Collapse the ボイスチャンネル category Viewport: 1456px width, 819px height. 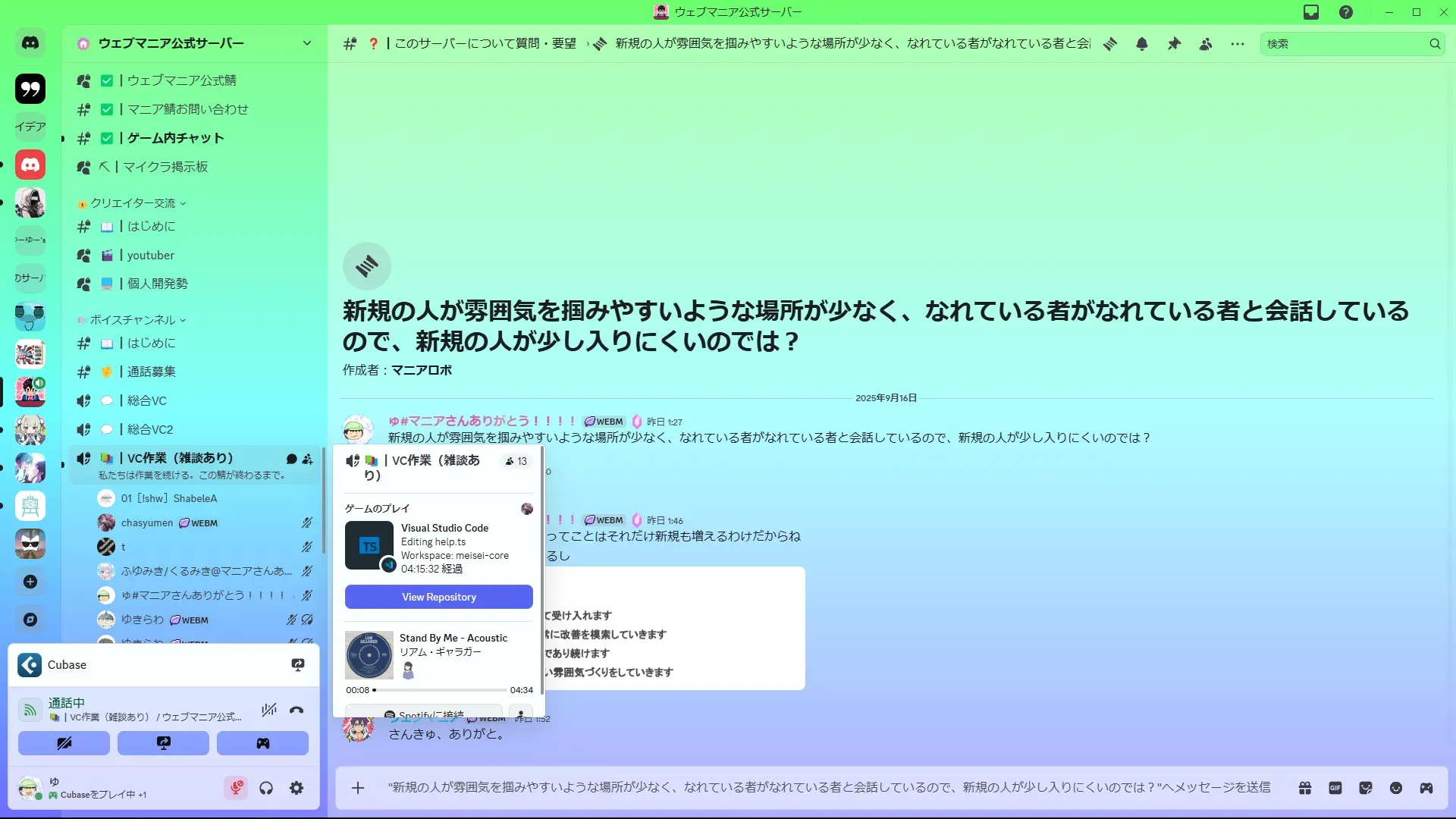133,320
